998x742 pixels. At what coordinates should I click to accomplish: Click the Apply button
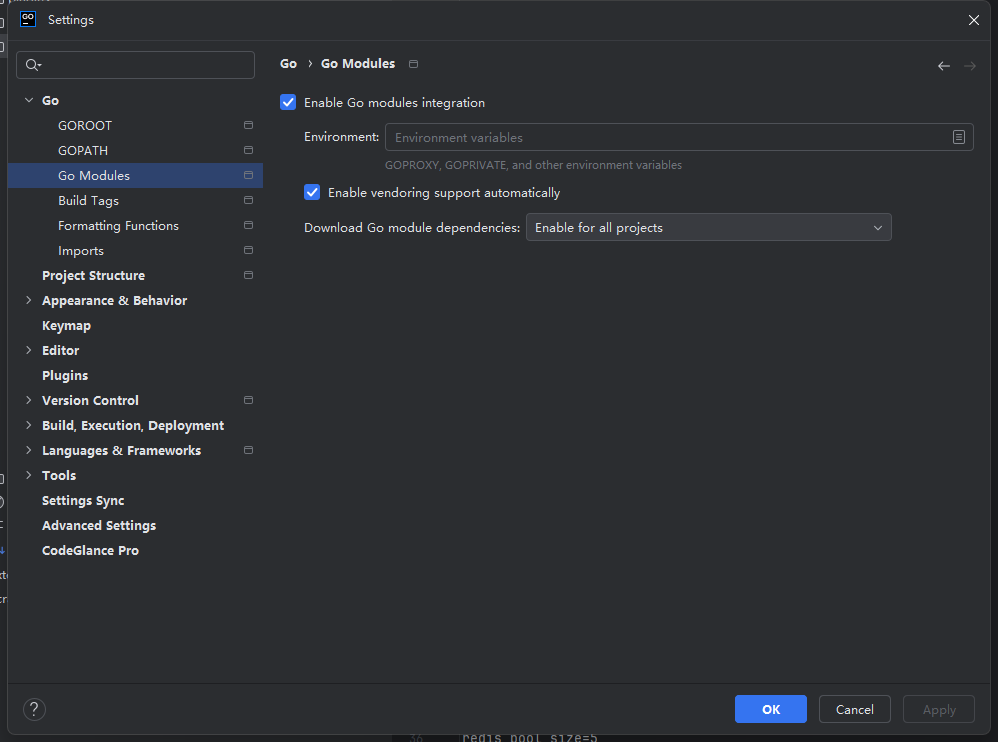[x=939, y=709]
